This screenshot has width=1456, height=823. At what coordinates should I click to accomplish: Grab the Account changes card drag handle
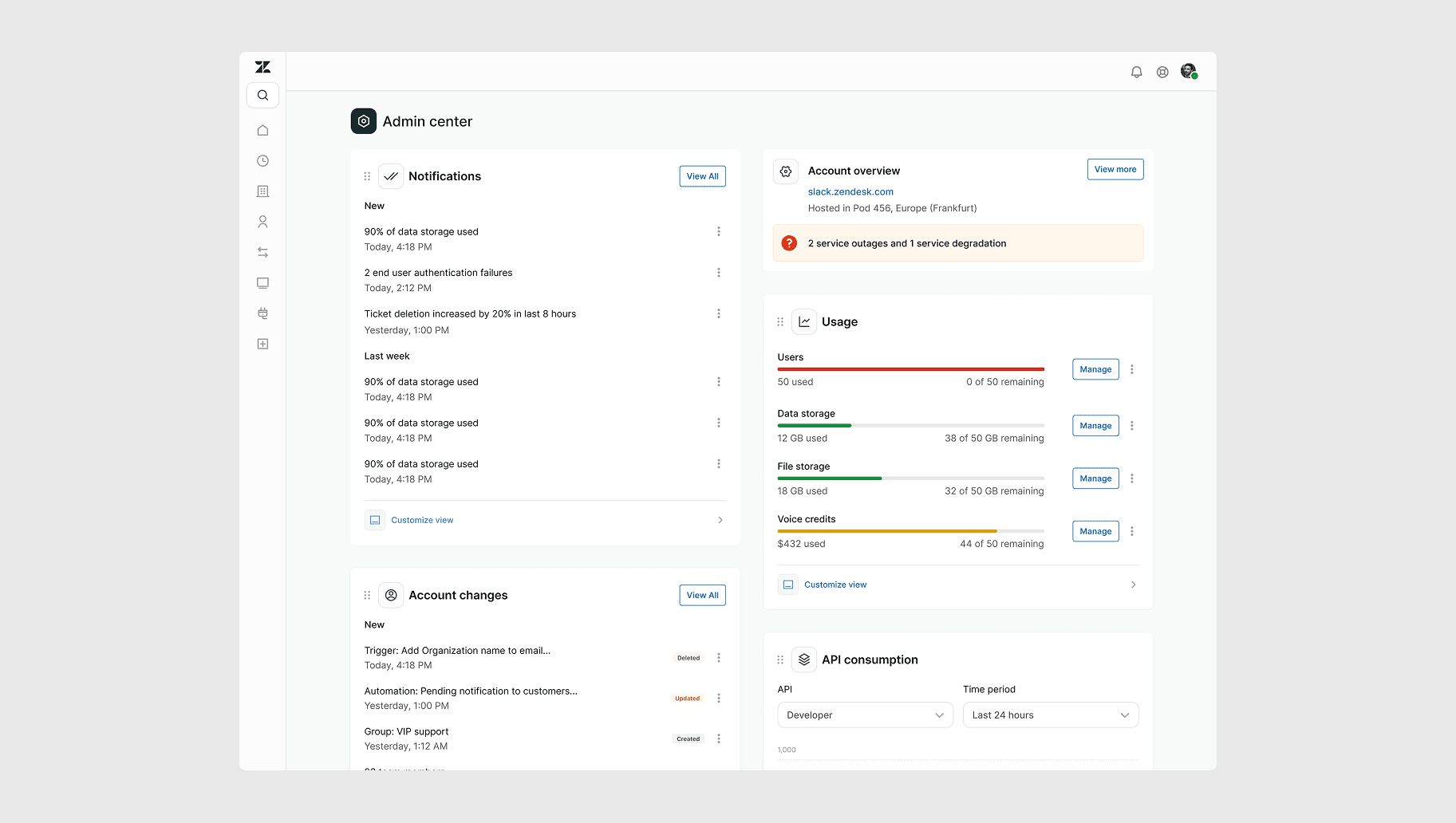click(367, 595)
